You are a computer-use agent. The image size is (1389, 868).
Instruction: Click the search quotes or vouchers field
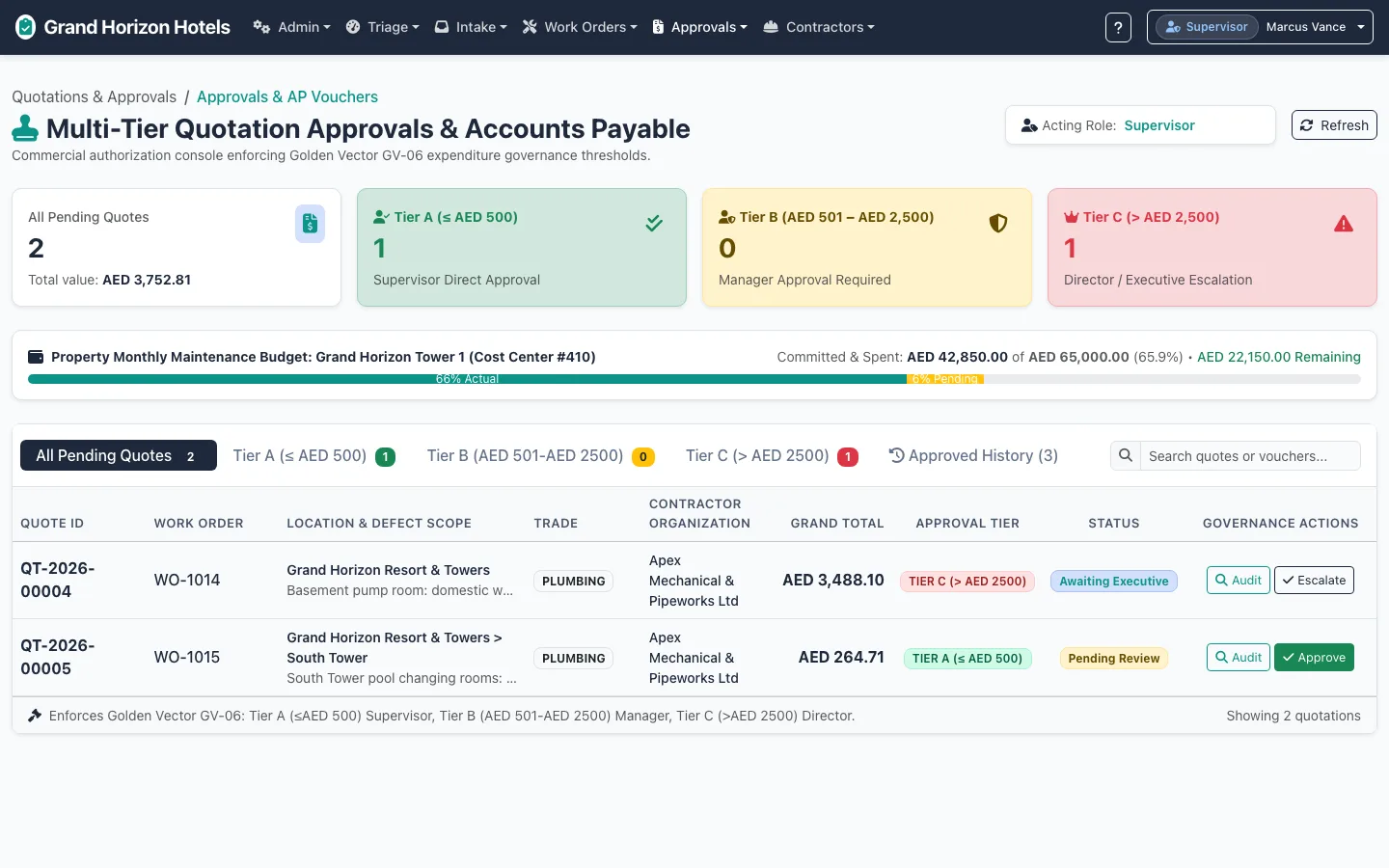(1250, 455)
